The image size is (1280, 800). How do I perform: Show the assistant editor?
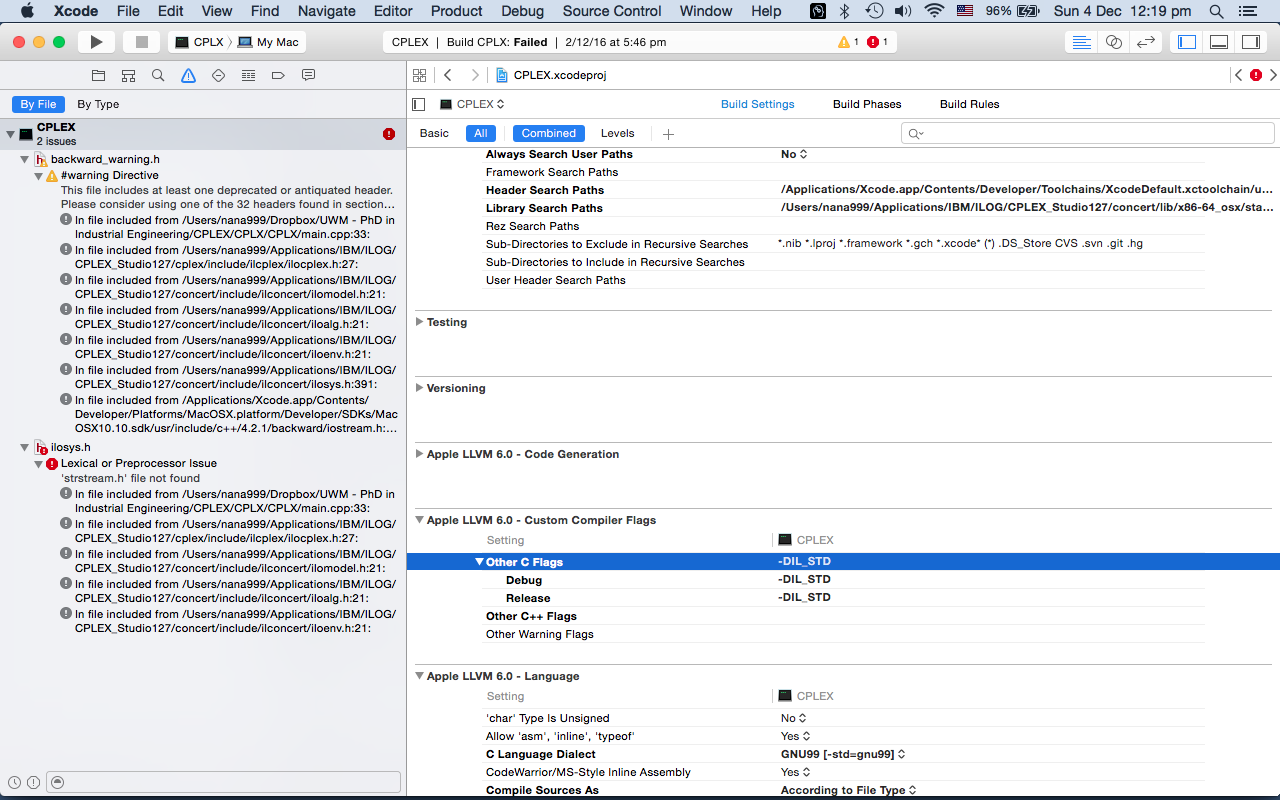coord(1113,42)
